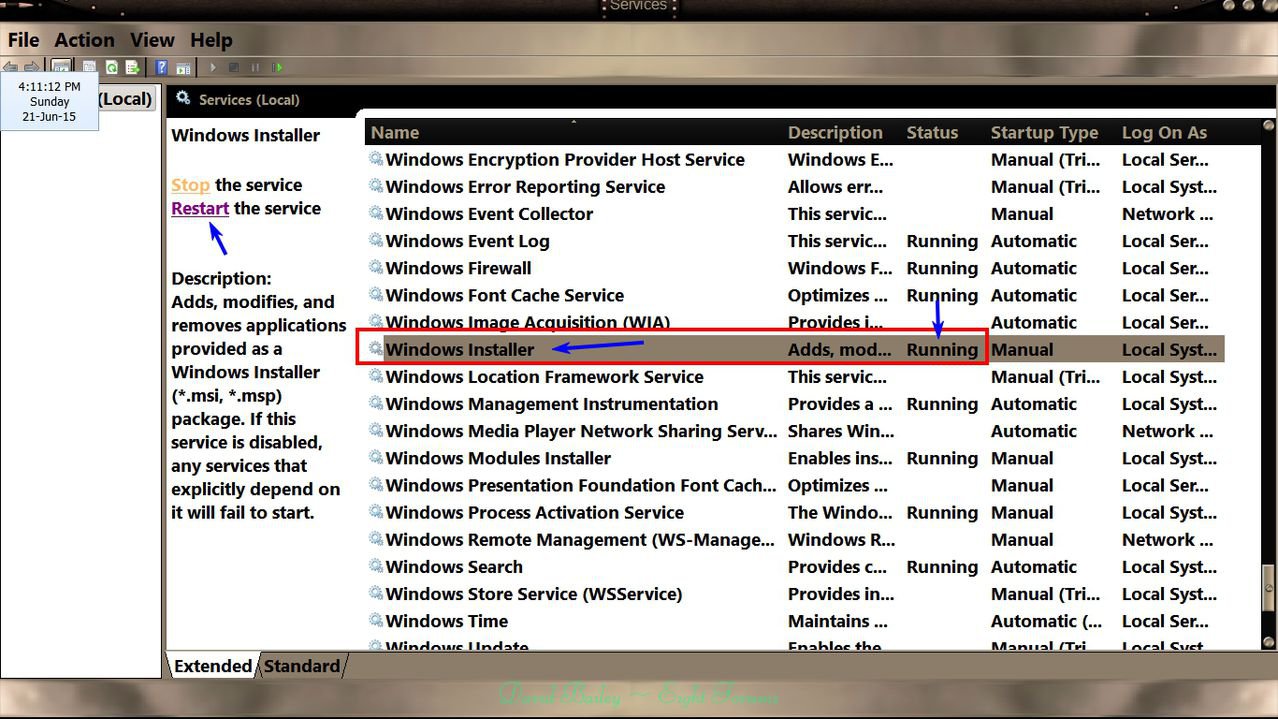1278x719 pixels.
Task: Click the gear icon of Windows Error Reporting Service
Action: click(x=376, y=186)
